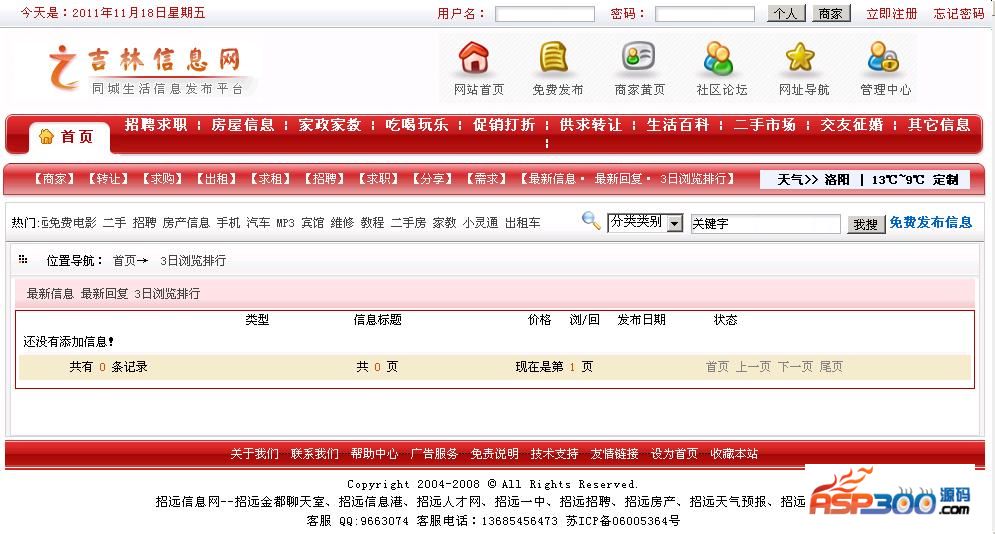This screenshot has height=534, width=995.
Task: Select the 首页 main tab
Action: (69, 136)
